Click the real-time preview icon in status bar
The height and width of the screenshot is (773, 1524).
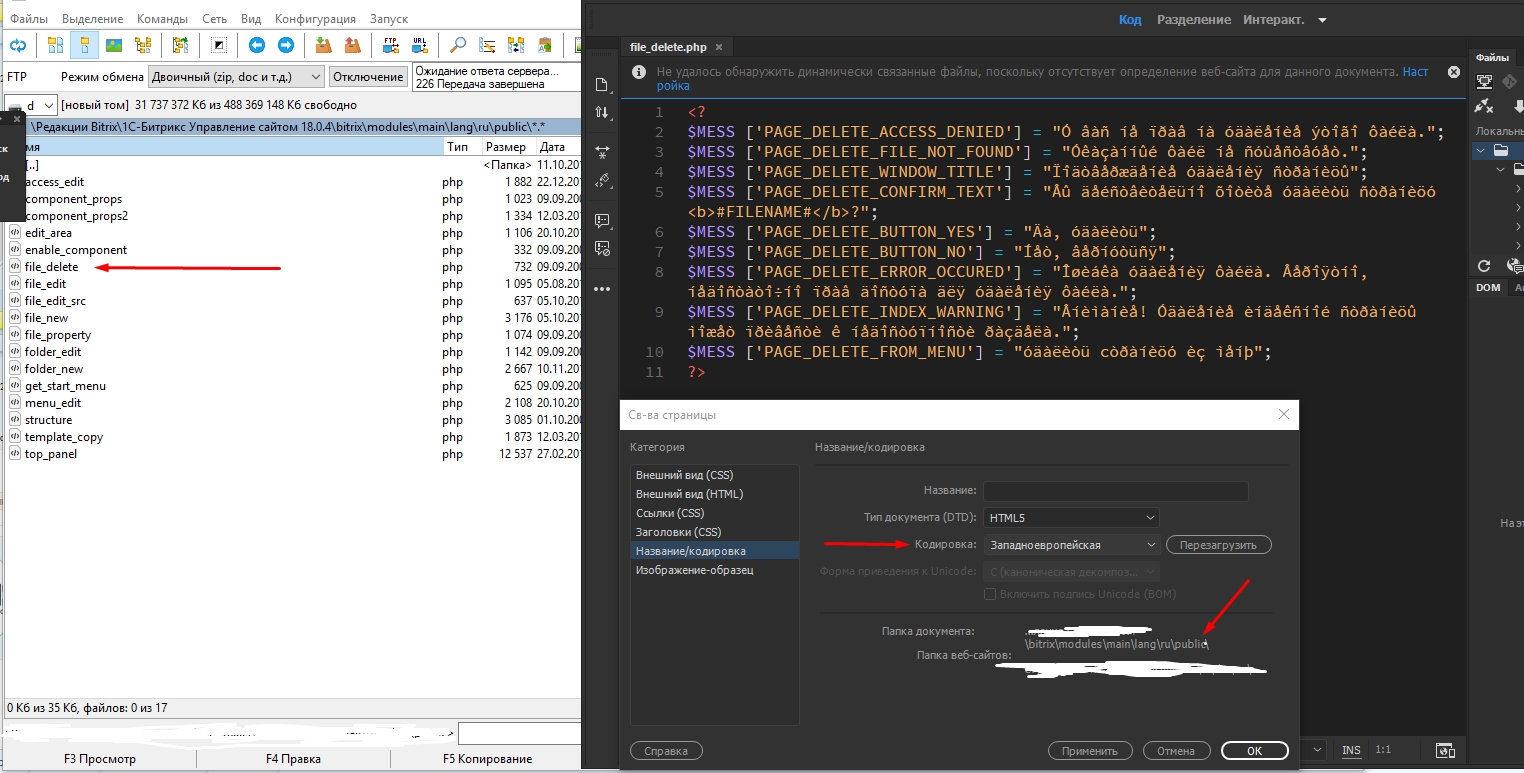coord(1444,750)
